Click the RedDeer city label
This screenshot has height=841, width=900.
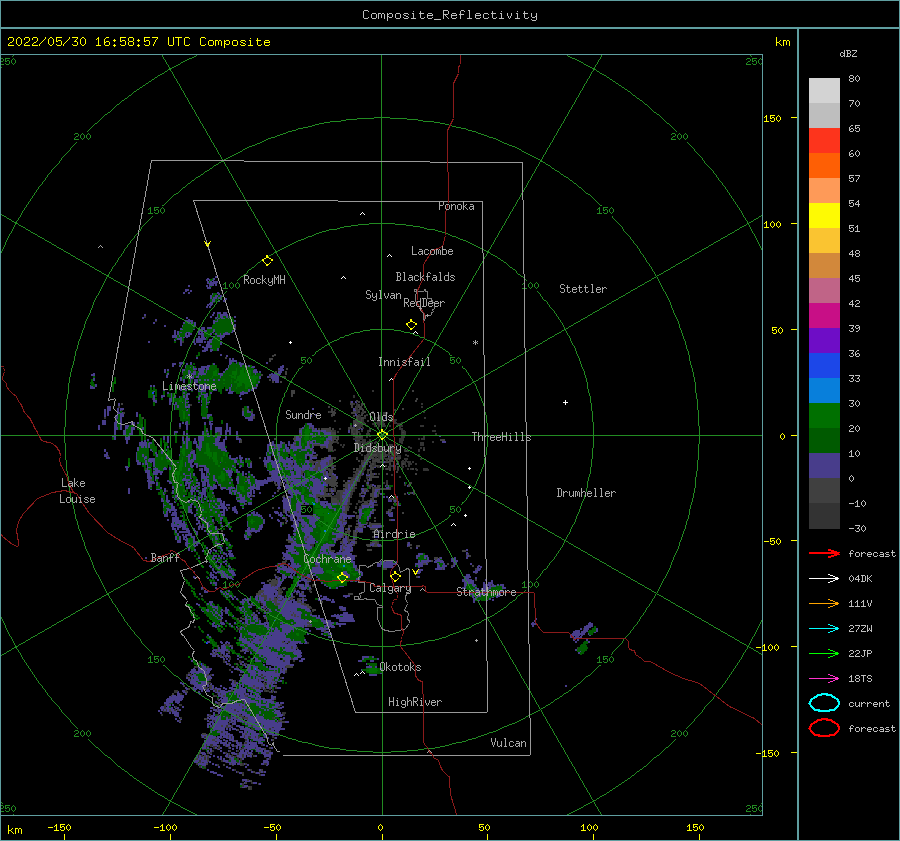pos(424,303)
